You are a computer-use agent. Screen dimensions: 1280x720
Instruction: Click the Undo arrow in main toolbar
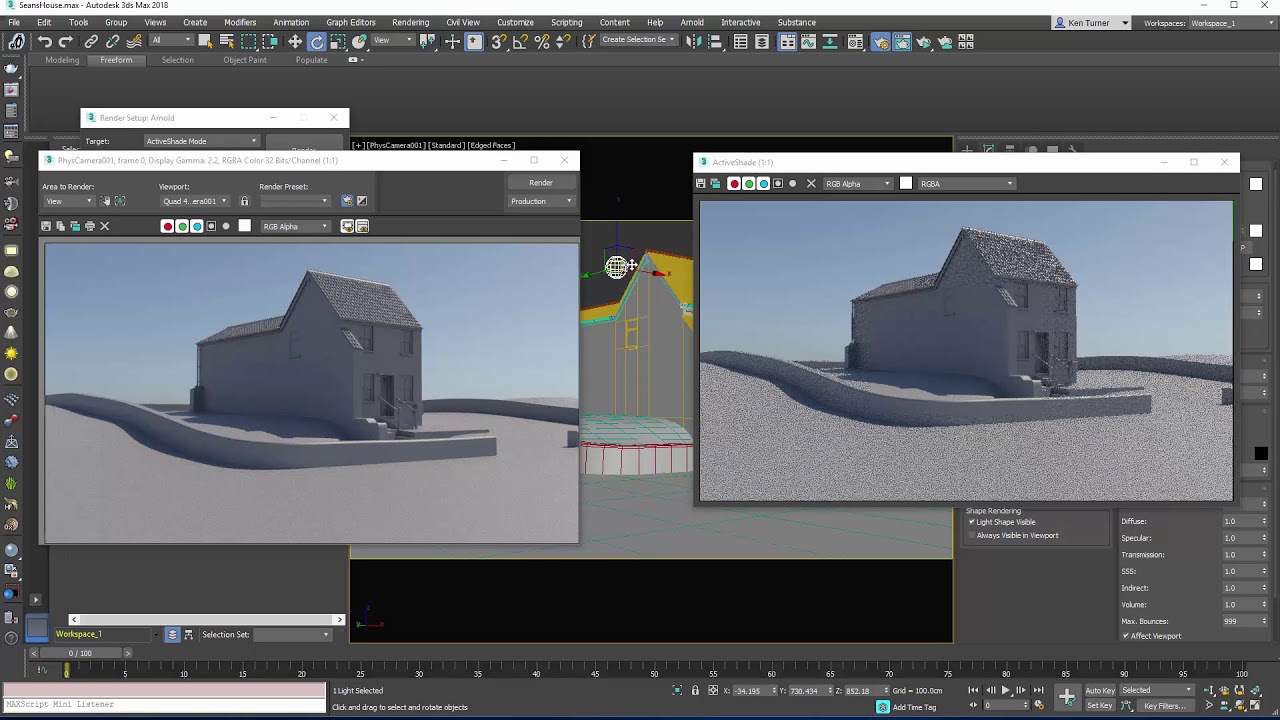(45, 41)
